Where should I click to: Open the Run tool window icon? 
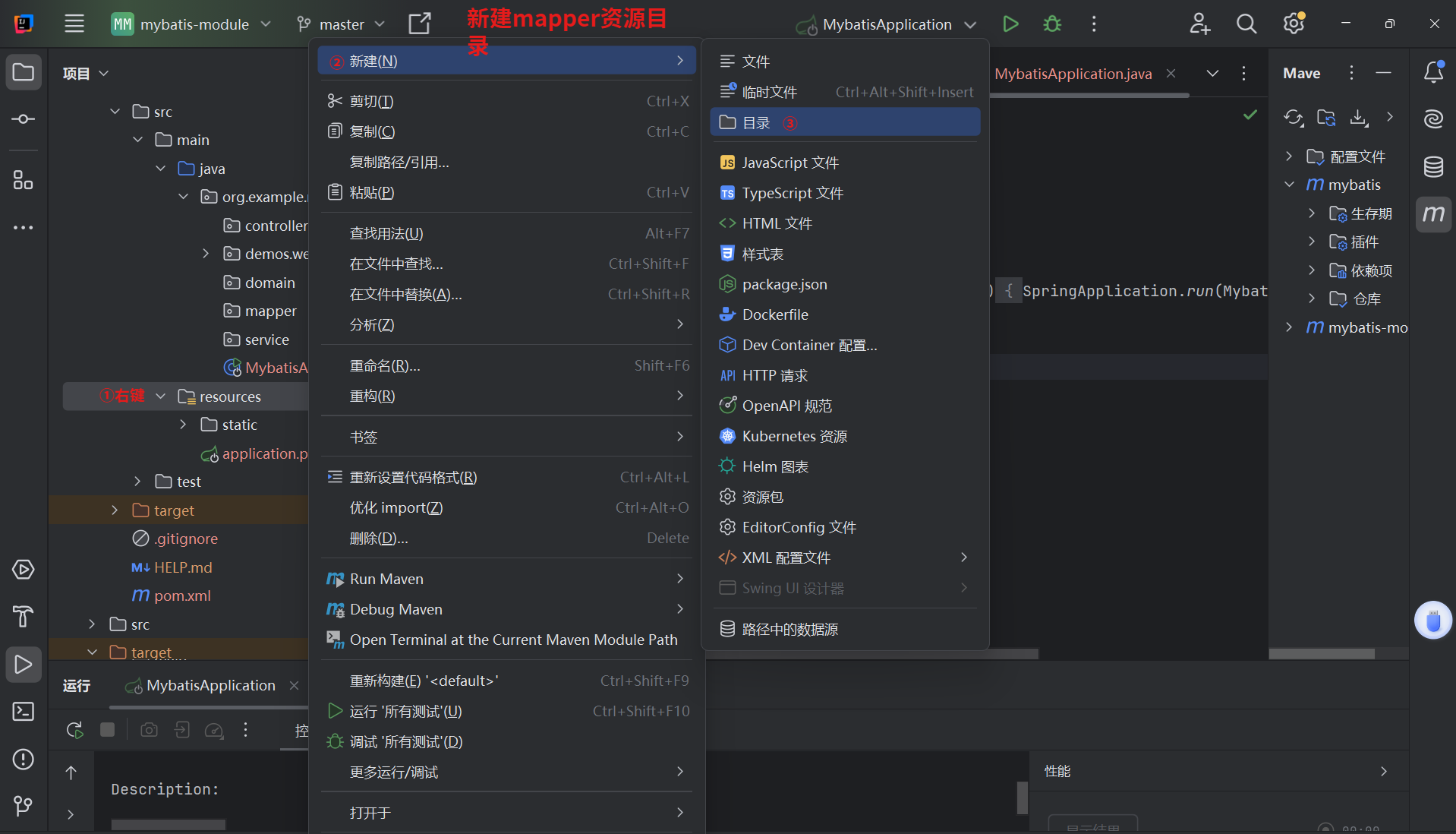point(24,665)
